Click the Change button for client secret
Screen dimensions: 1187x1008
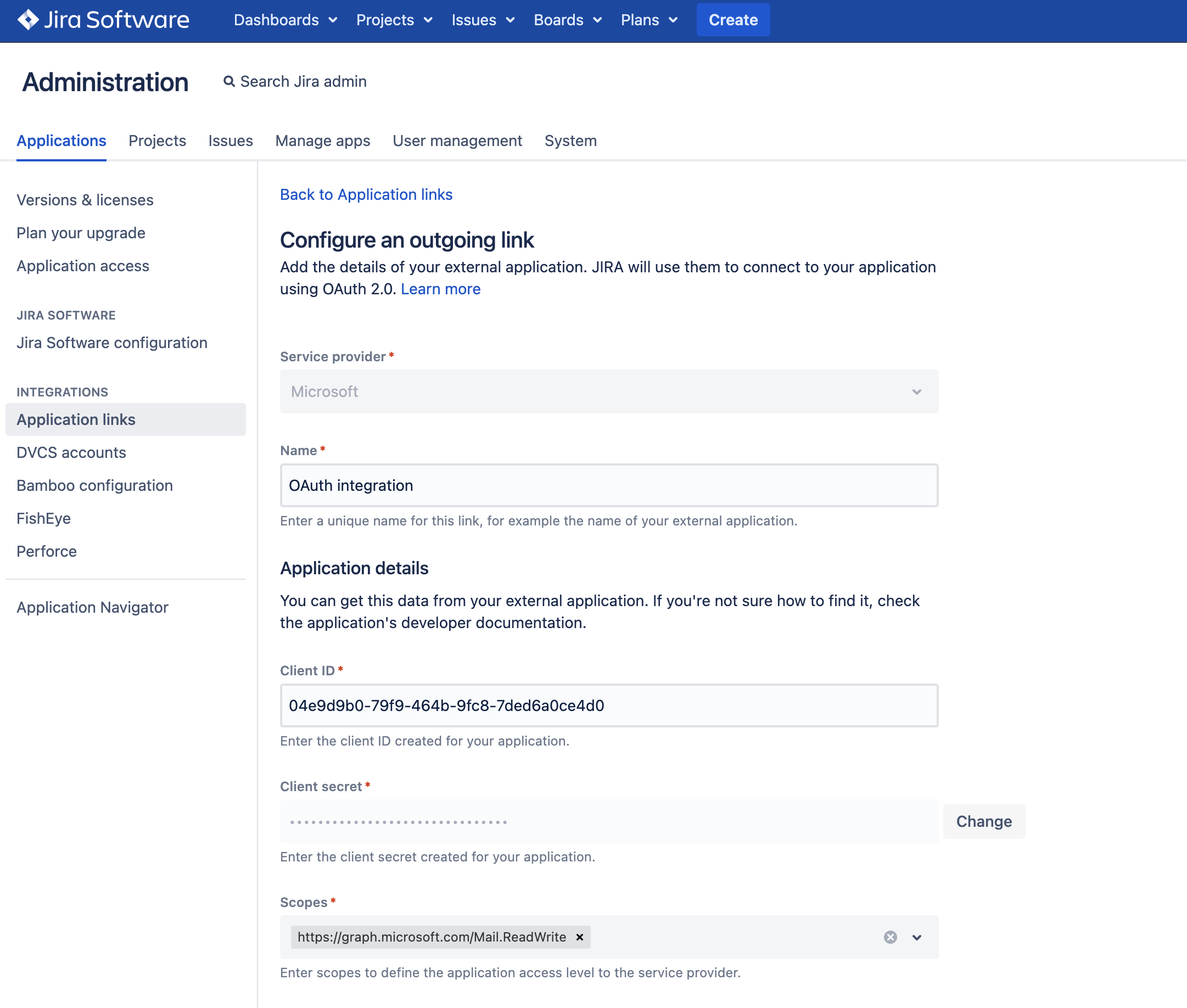[x=983, y=821]
